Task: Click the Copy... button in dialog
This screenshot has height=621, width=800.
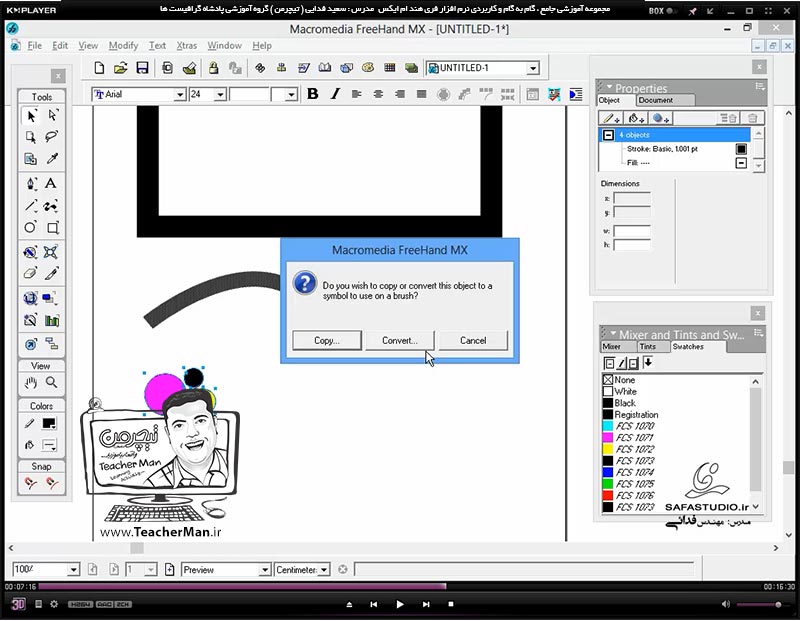Action: pyautogui.click(x=327, y=340)
